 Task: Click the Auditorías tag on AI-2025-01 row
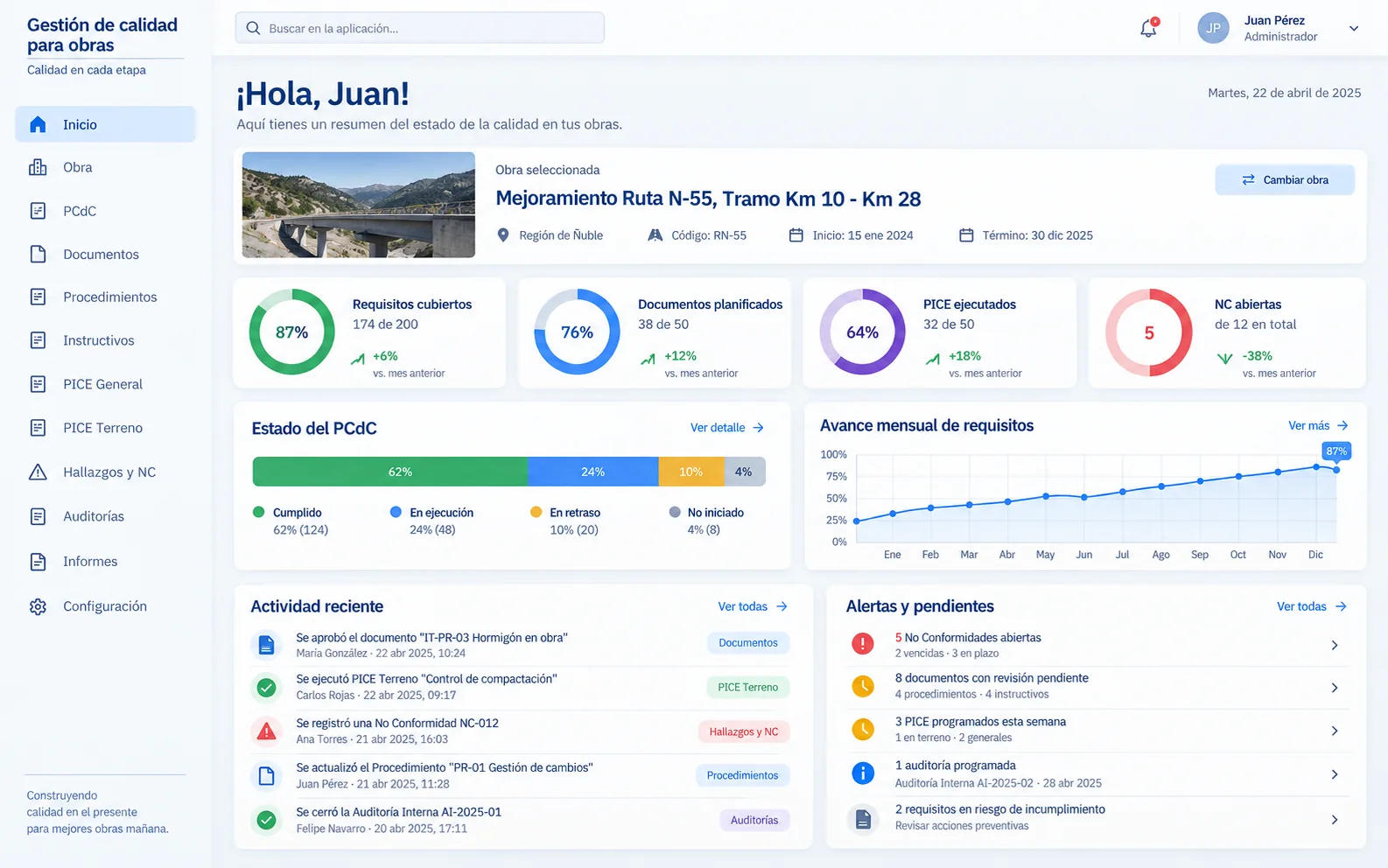pos(754,821)
